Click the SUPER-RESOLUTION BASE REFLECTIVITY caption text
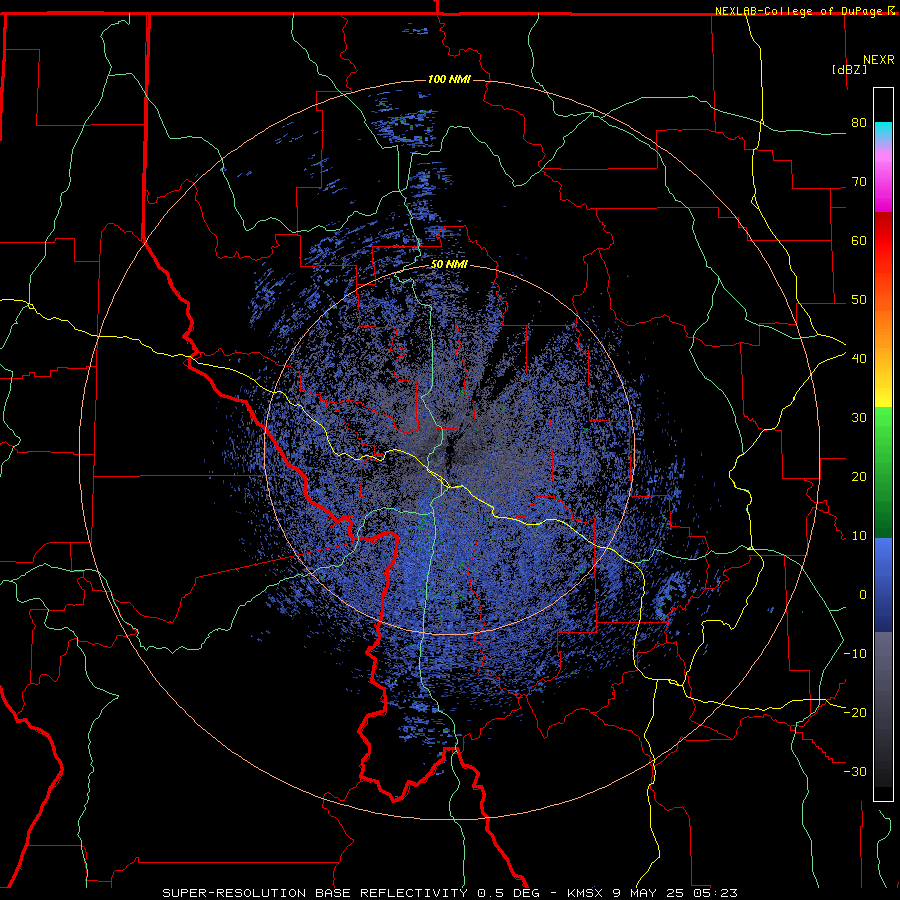The width and height of the screenshot is (900, 900). click(313, 893)
